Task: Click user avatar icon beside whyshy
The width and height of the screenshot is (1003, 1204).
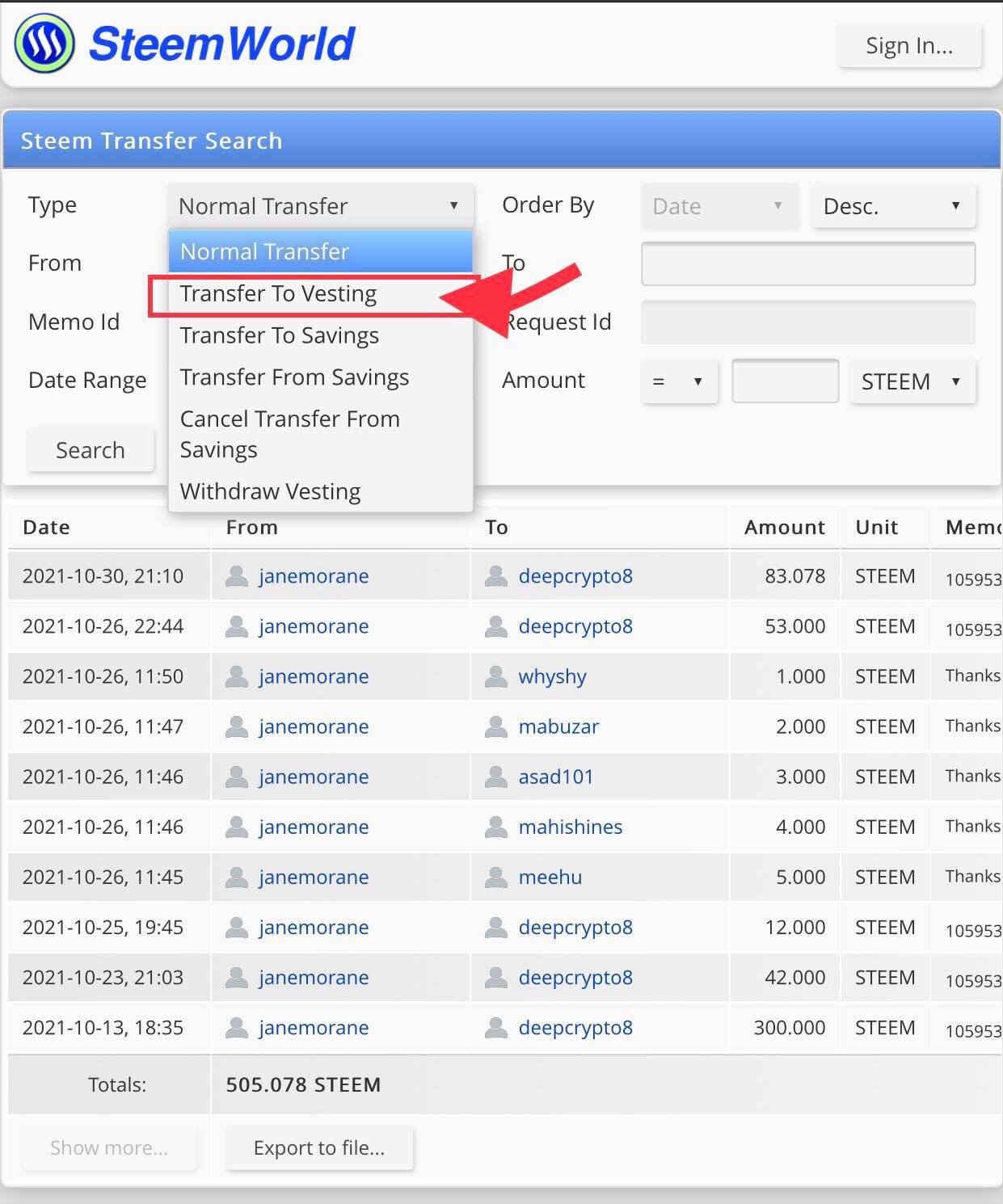Action: (495, 676)
